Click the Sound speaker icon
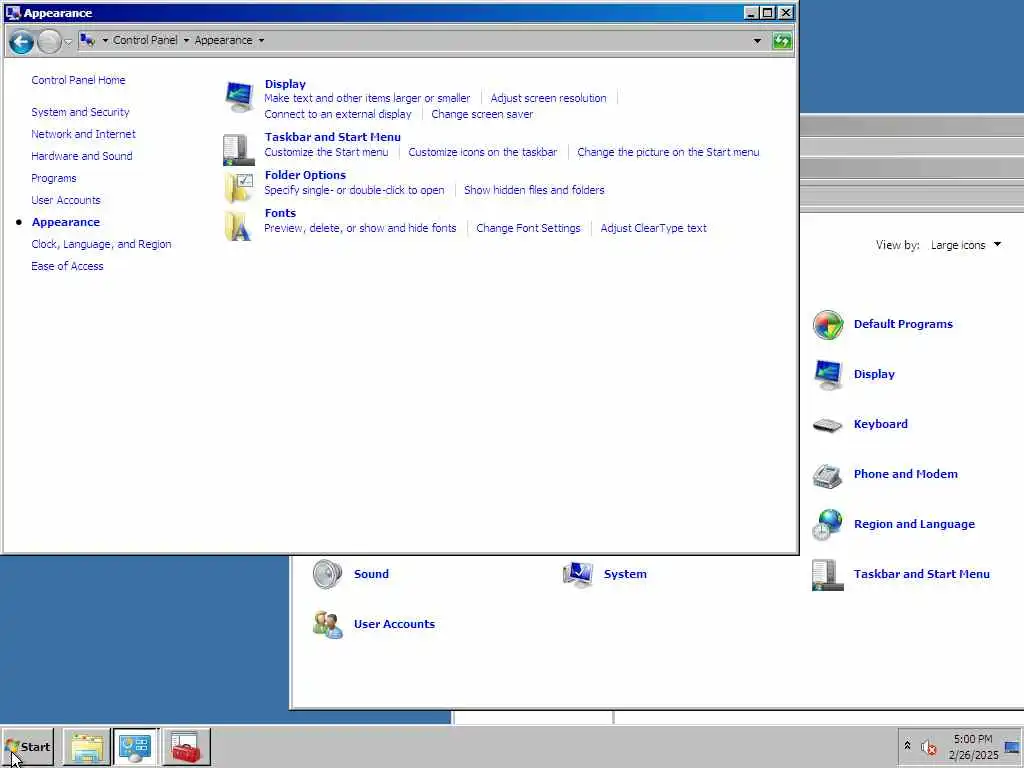The image size is (1024, 768). [327, 575]
